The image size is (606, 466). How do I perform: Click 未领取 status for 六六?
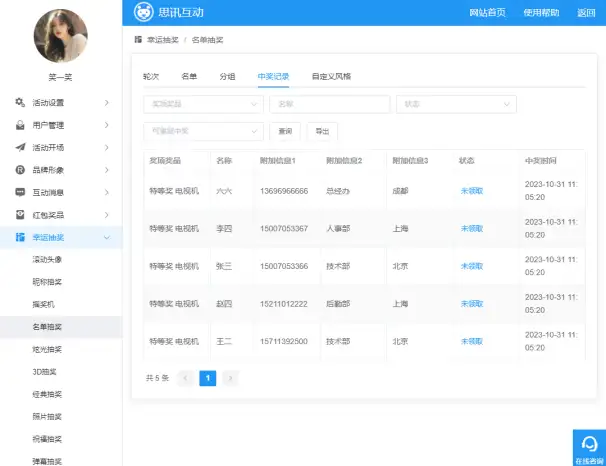(x=472, y=190)
